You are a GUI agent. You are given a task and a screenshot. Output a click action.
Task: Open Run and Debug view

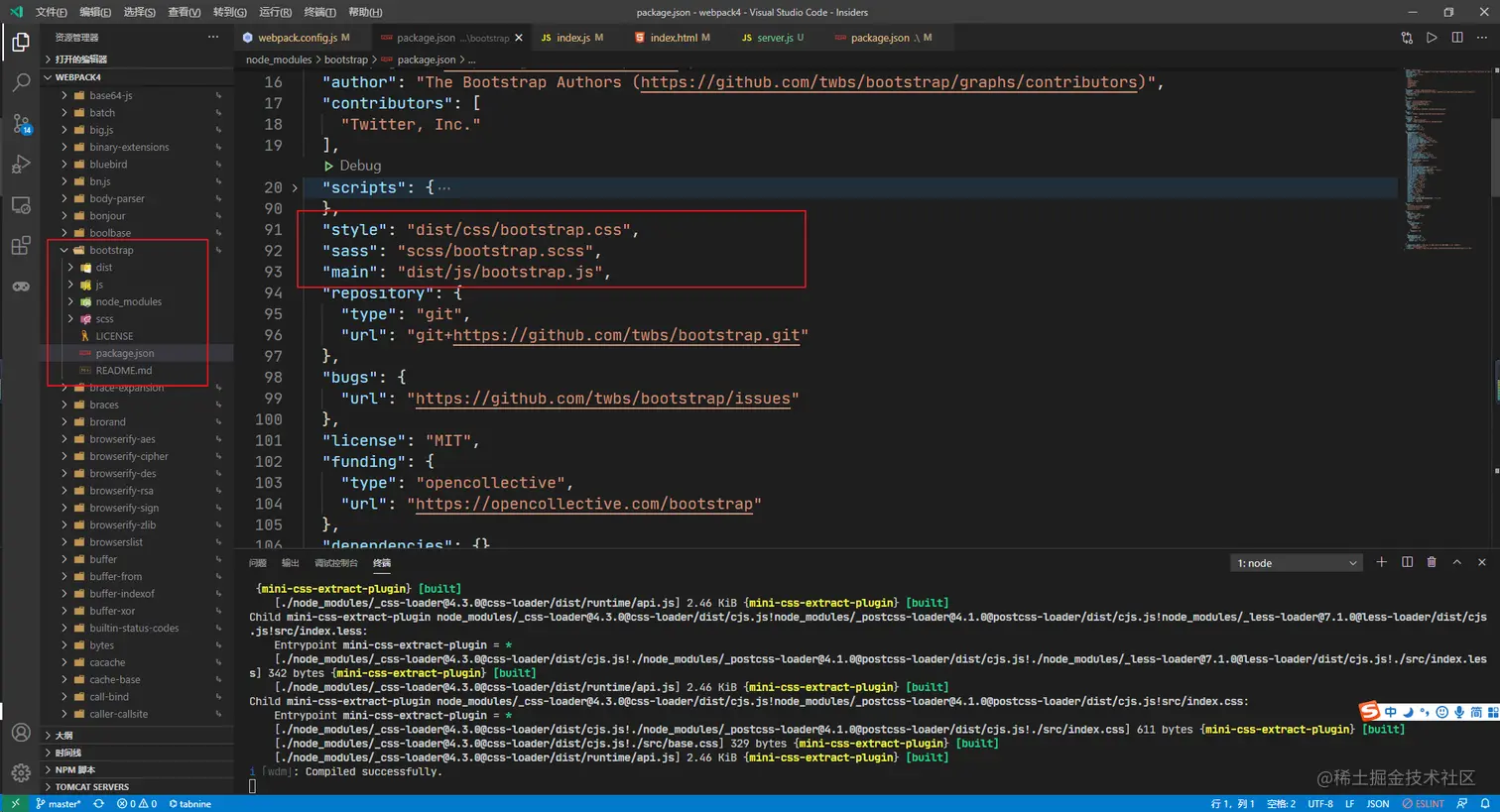[21, 165]
